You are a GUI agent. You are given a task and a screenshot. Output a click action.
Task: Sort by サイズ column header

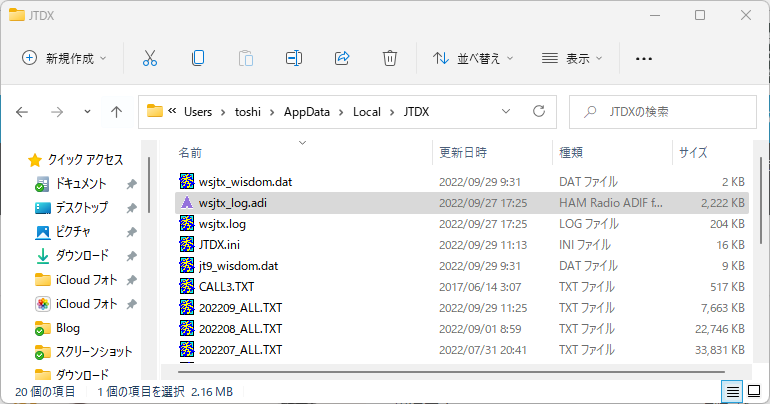(x=693, y=153)
